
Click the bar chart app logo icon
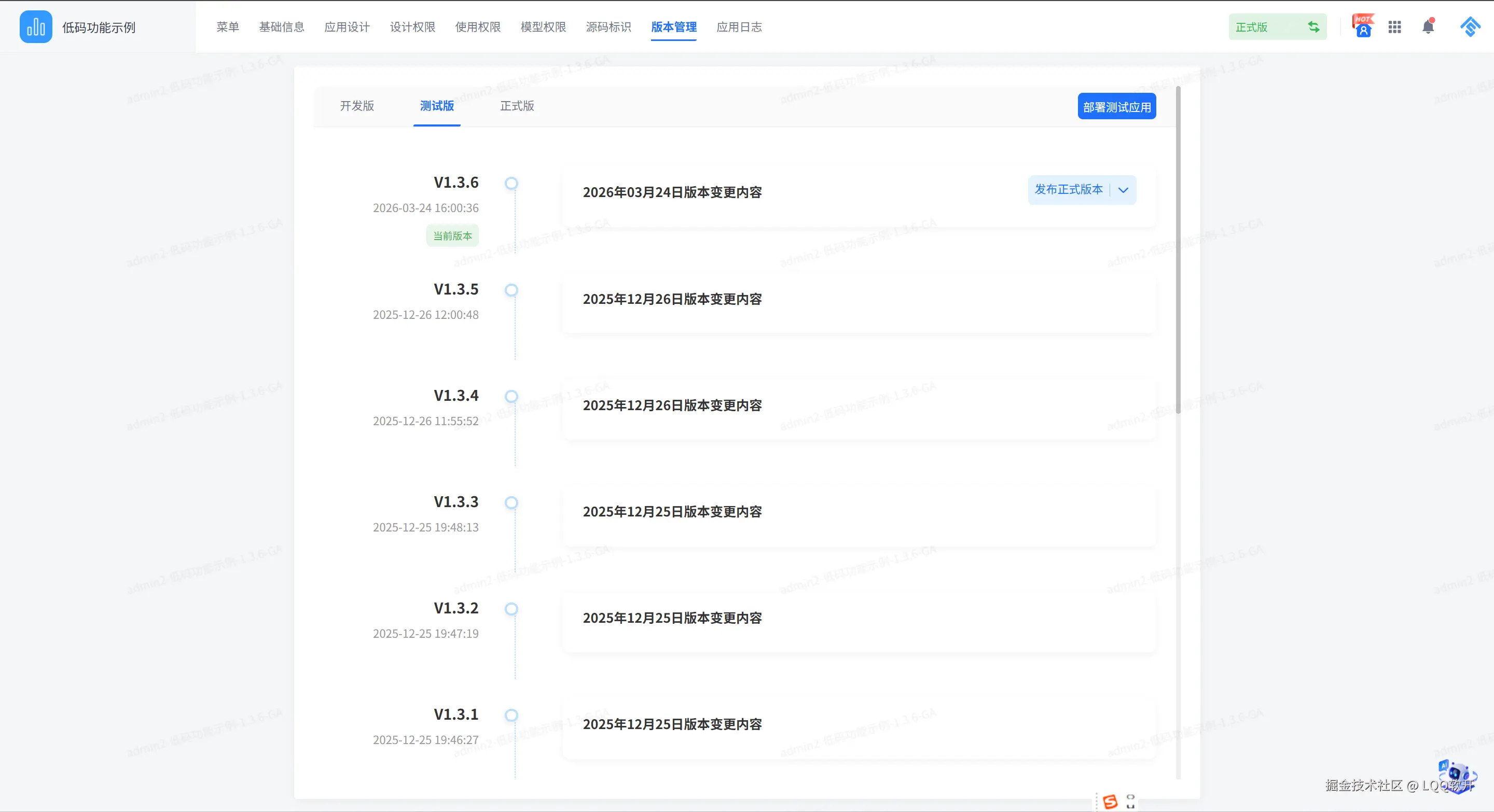tap(35, 26)
